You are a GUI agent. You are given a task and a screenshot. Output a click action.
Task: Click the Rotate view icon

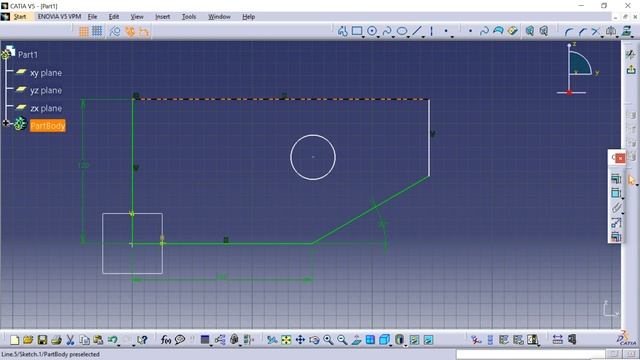(314, 340)
